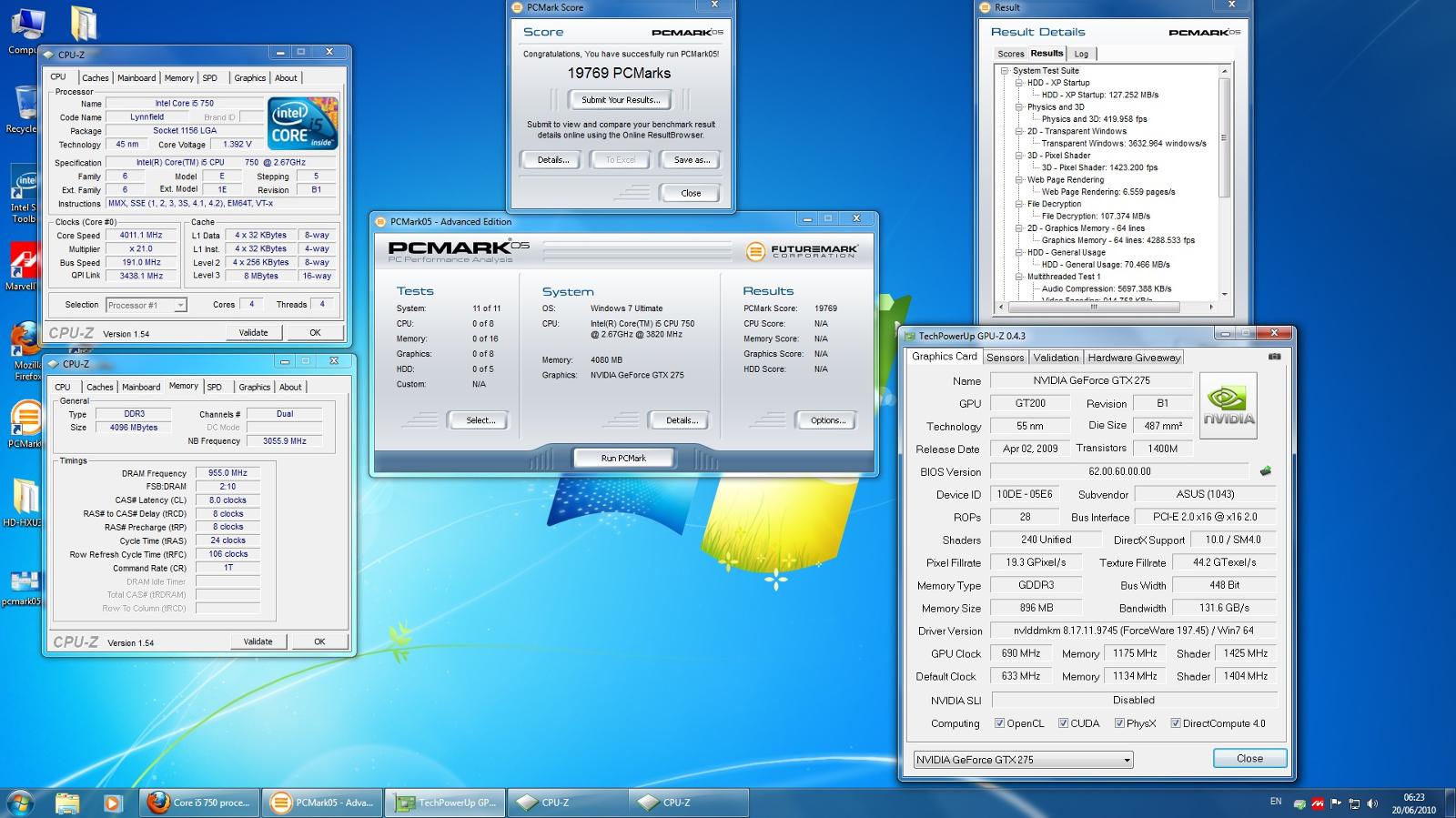Image resolution: width=1456 pixels, height=818 pixels.
Task: Click the Result Details horizontal scrollbar thumb
Action: click(1094, 307)
